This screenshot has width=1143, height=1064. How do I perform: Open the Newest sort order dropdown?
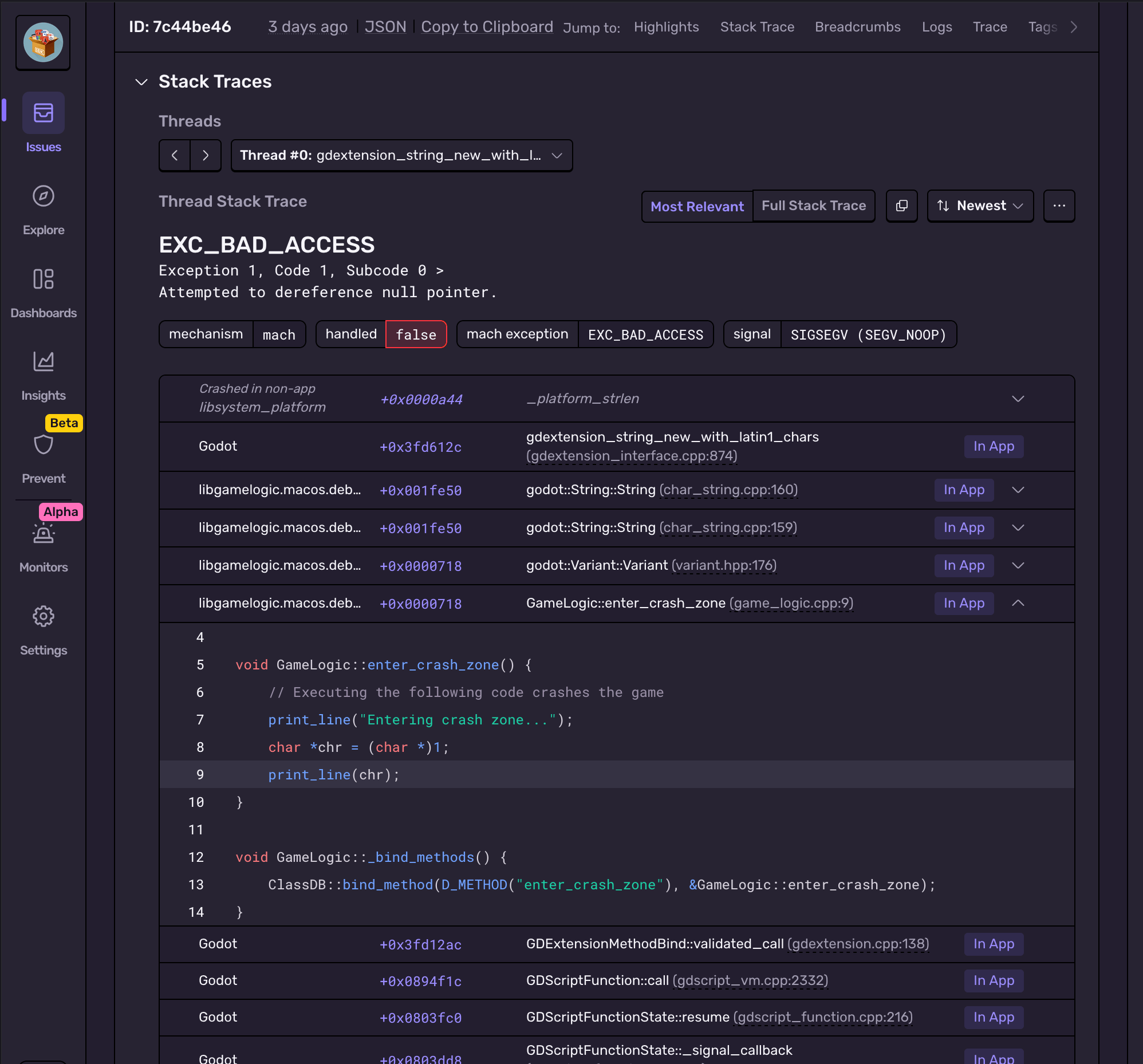point(980,206)
